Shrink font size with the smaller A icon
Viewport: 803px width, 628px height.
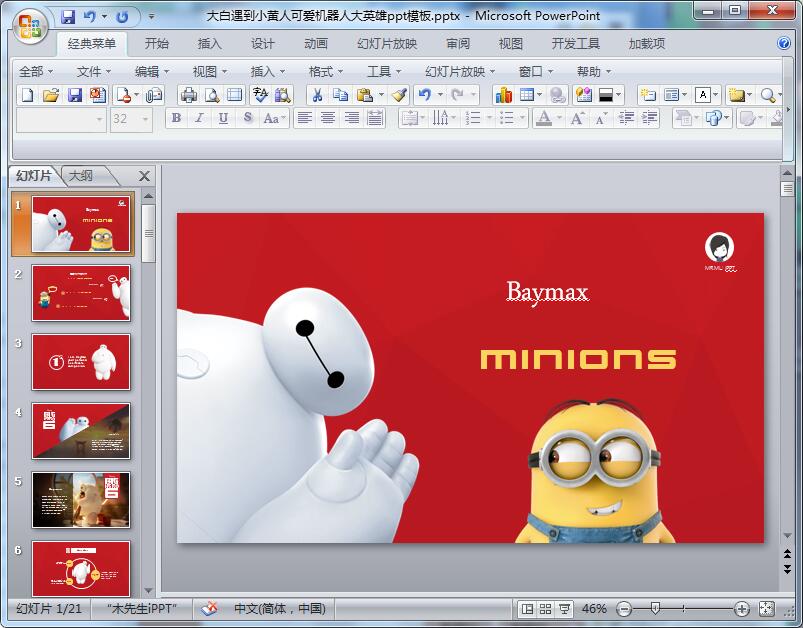click(x=601, y=119)
